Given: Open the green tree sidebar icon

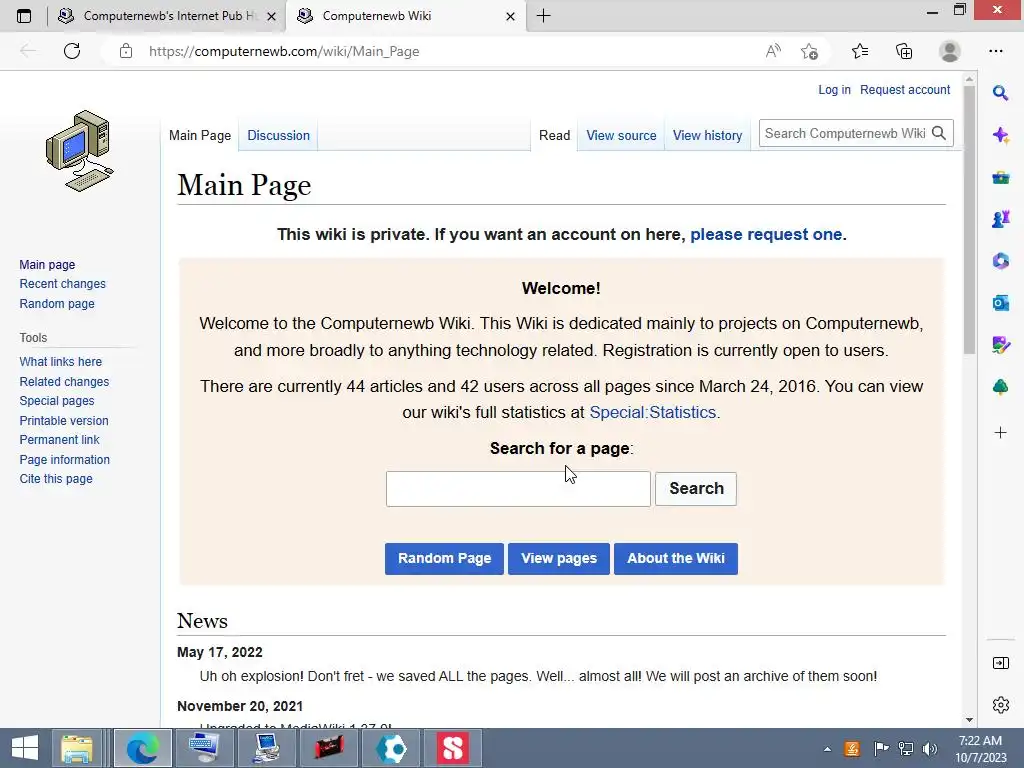Looking at the screenshot, I should [1000, 387].
